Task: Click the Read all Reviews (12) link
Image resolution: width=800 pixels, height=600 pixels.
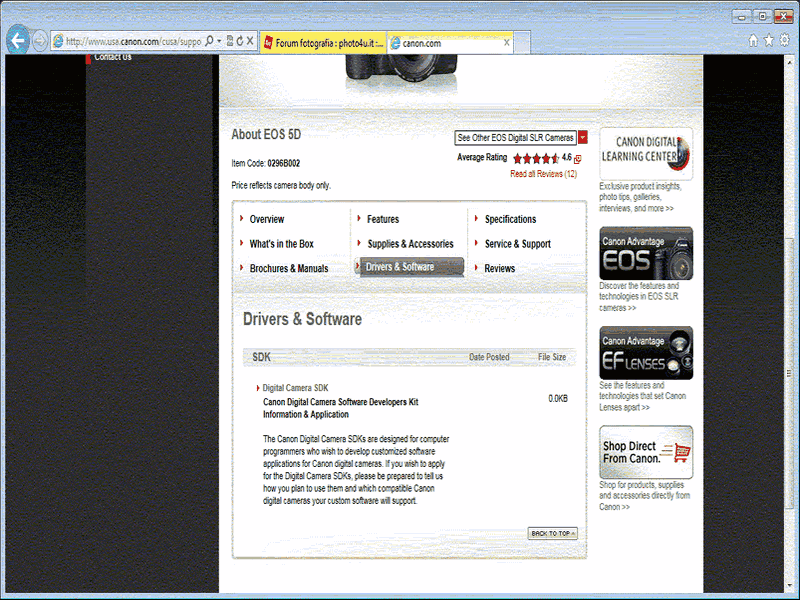Action: (x=543, y=174)
